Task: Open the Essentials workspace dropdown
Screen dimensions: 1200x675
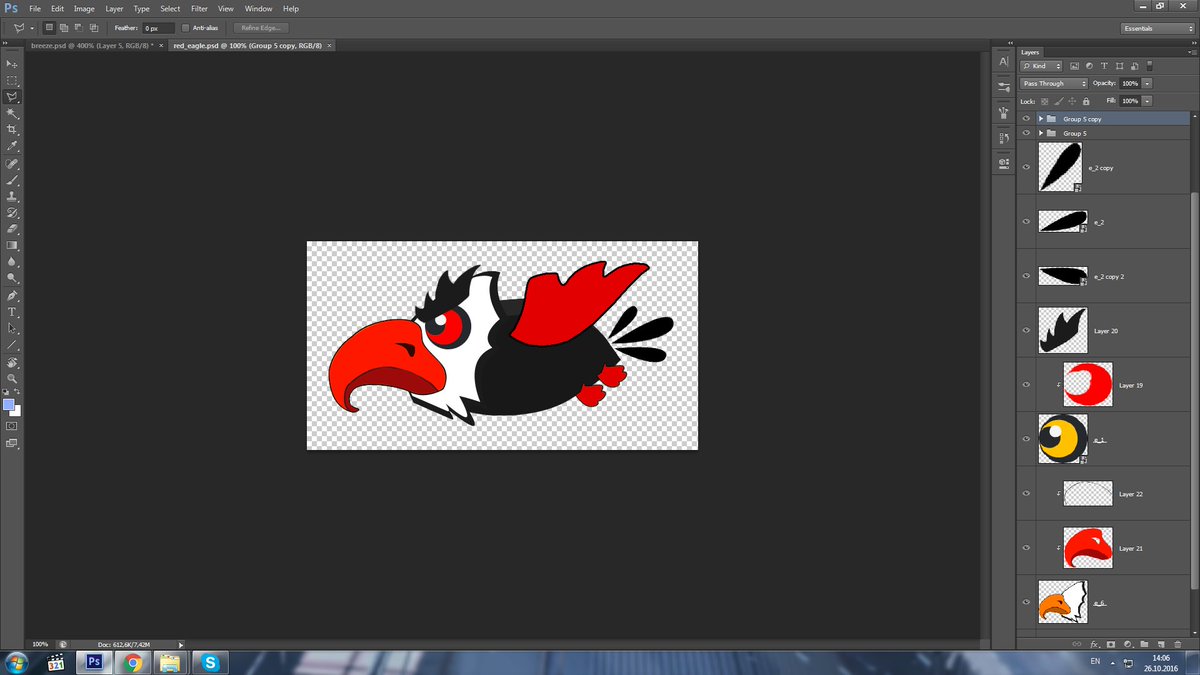Action: click(1155, 28)
